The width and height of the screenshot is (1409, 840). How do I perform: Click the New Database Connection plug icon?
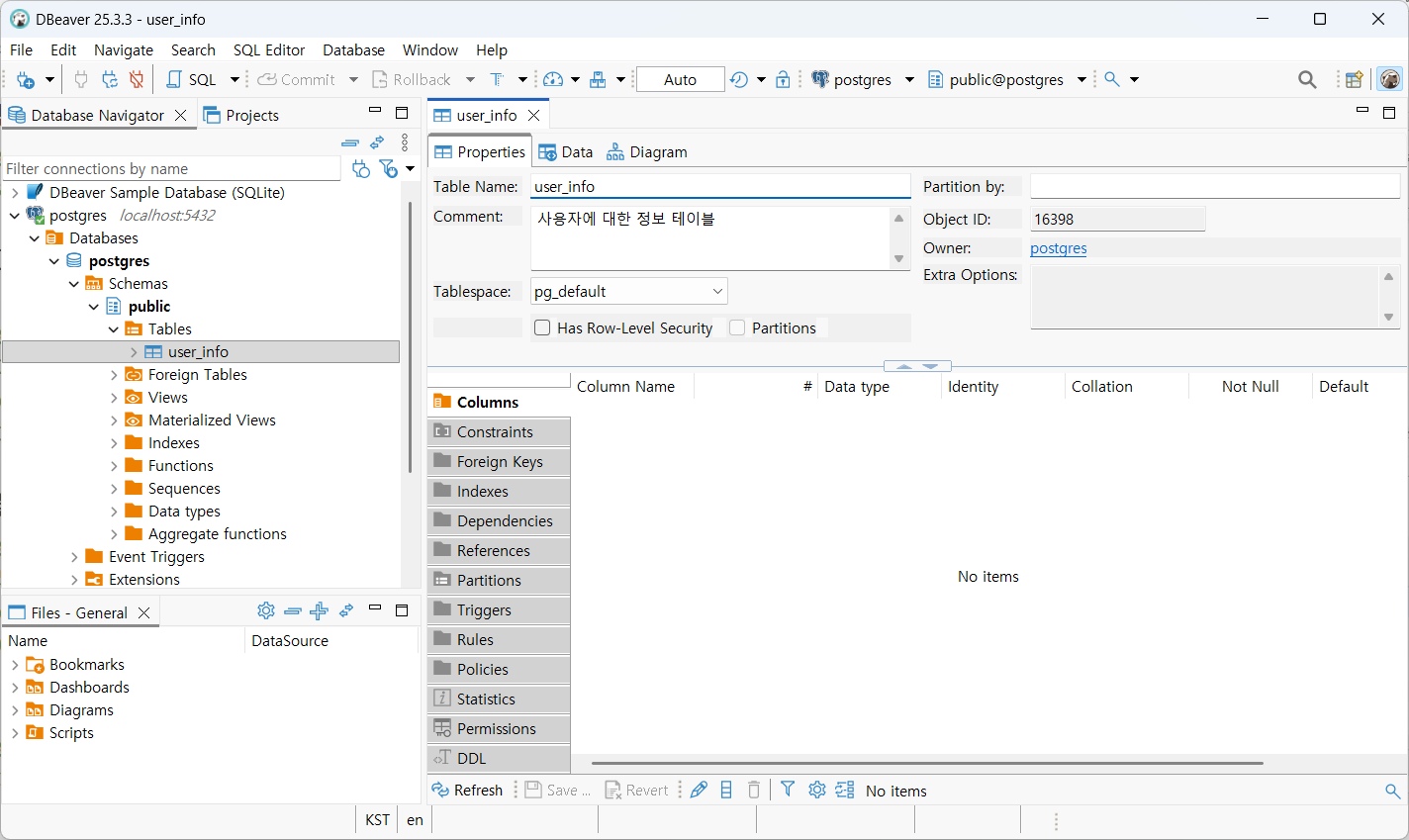(26, 80)
